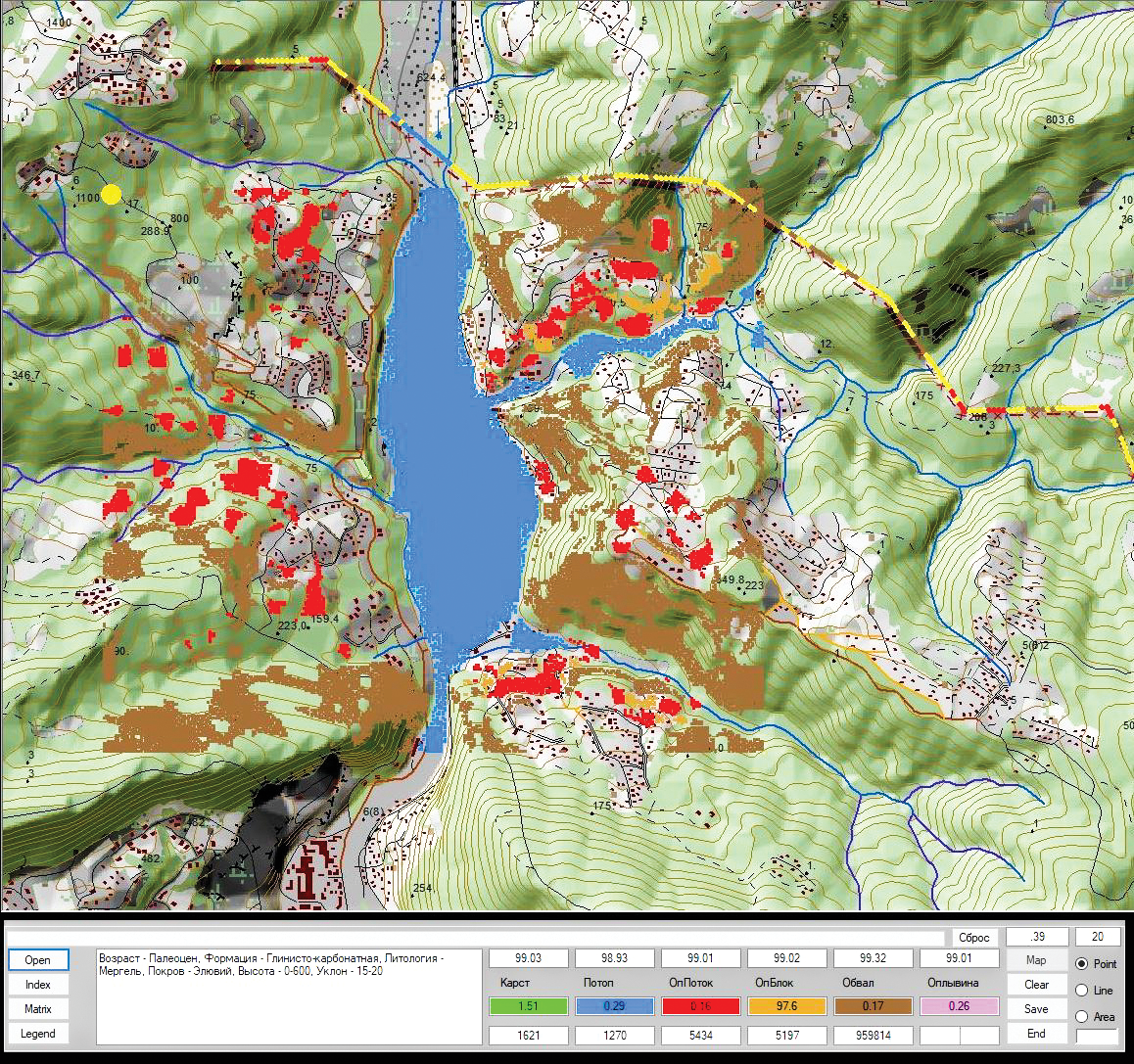The width and height of the screenshot is (1134, 1064).
Task: Click the Сброс reset button
Action: pos(974,938)
